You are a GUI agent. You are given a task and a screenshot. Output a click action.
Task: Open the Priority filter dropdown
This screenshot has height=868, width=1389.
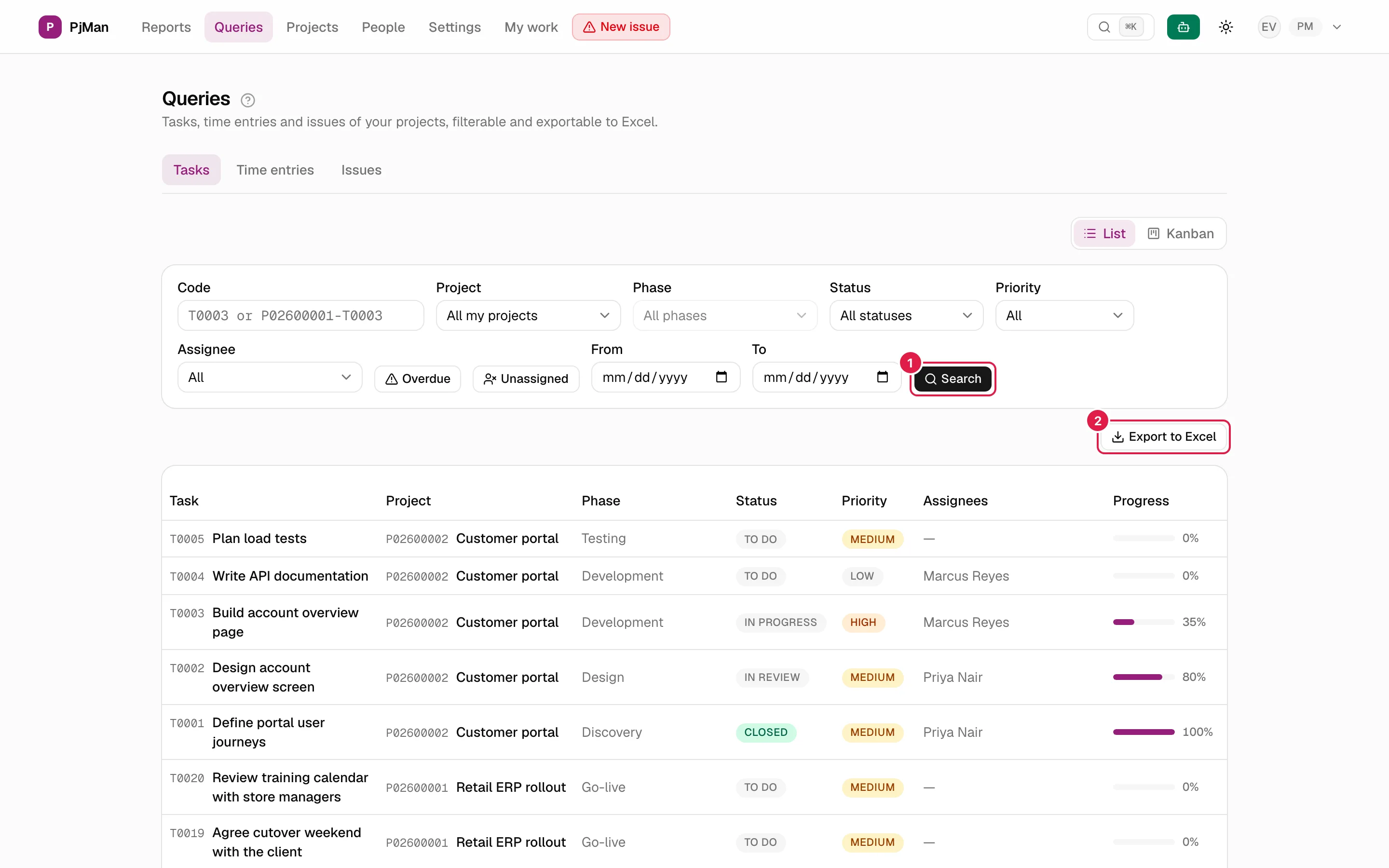pyautogui.click(x=1065, y=316)
